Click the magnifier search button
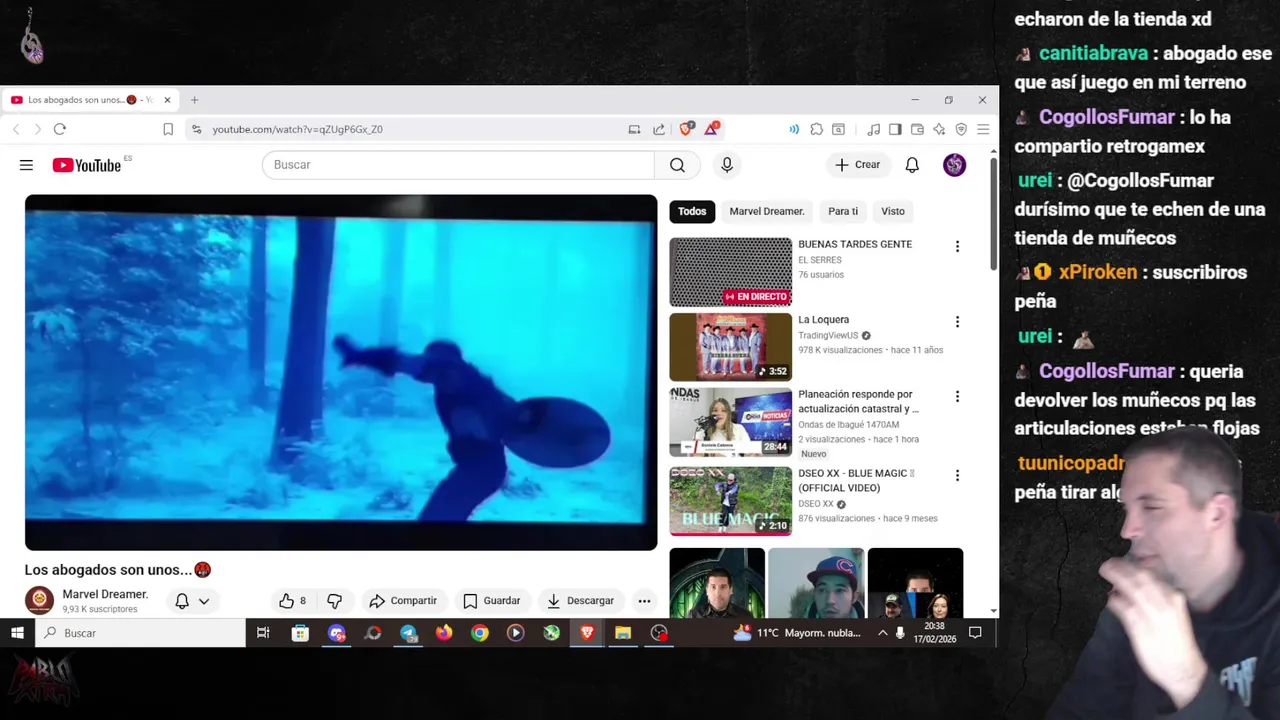This screenshot has height=720, width=1280. click(677, 165)
